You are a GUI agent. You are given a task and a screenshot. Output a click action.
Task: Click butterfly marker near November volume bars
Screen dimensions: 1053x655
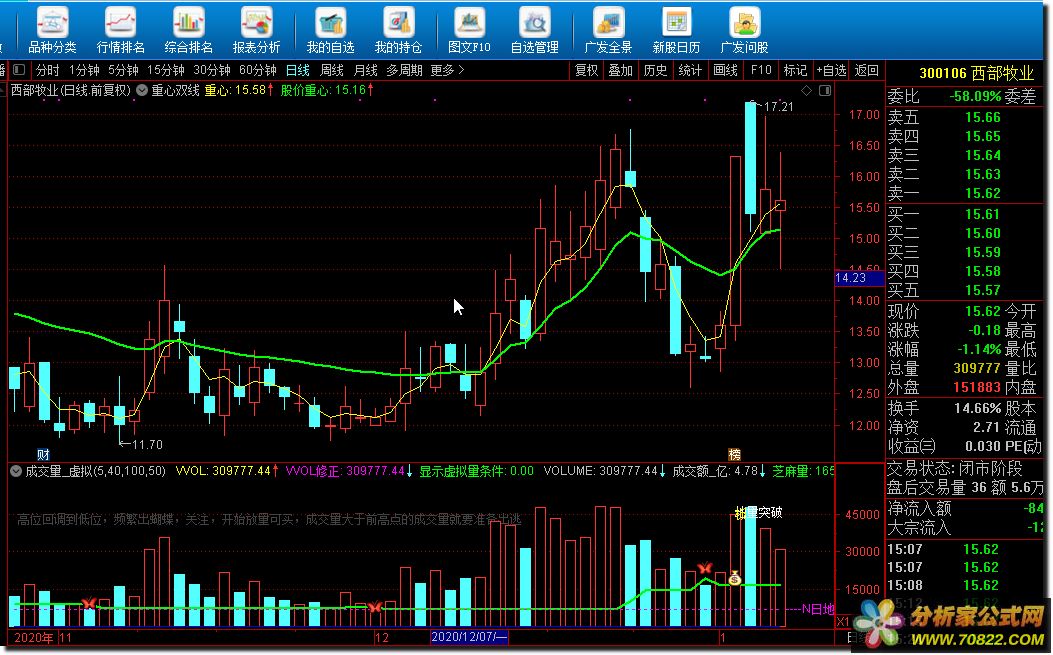(89, 603)
